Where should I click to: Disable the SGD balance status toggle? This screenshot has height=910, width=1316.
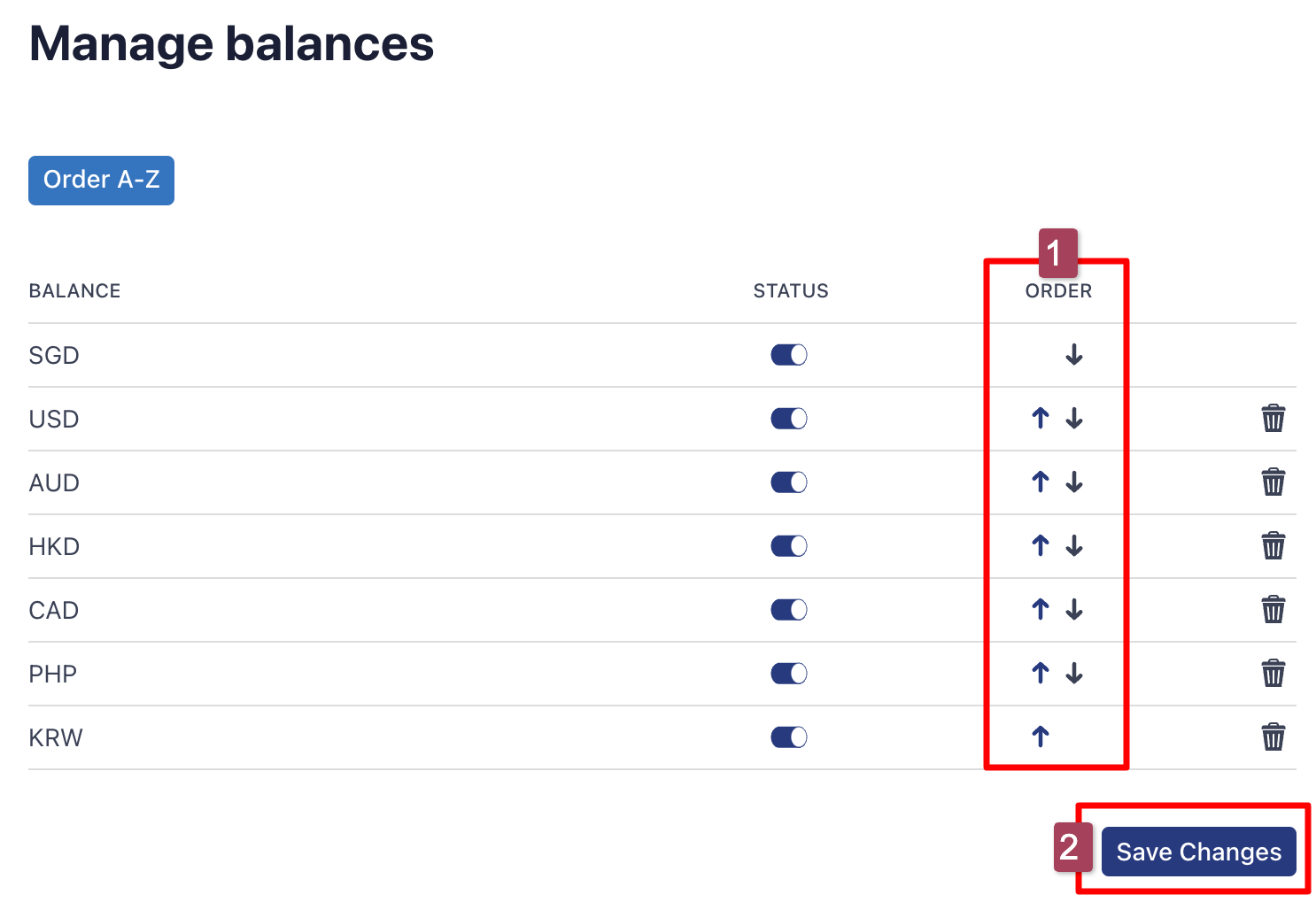789,355
